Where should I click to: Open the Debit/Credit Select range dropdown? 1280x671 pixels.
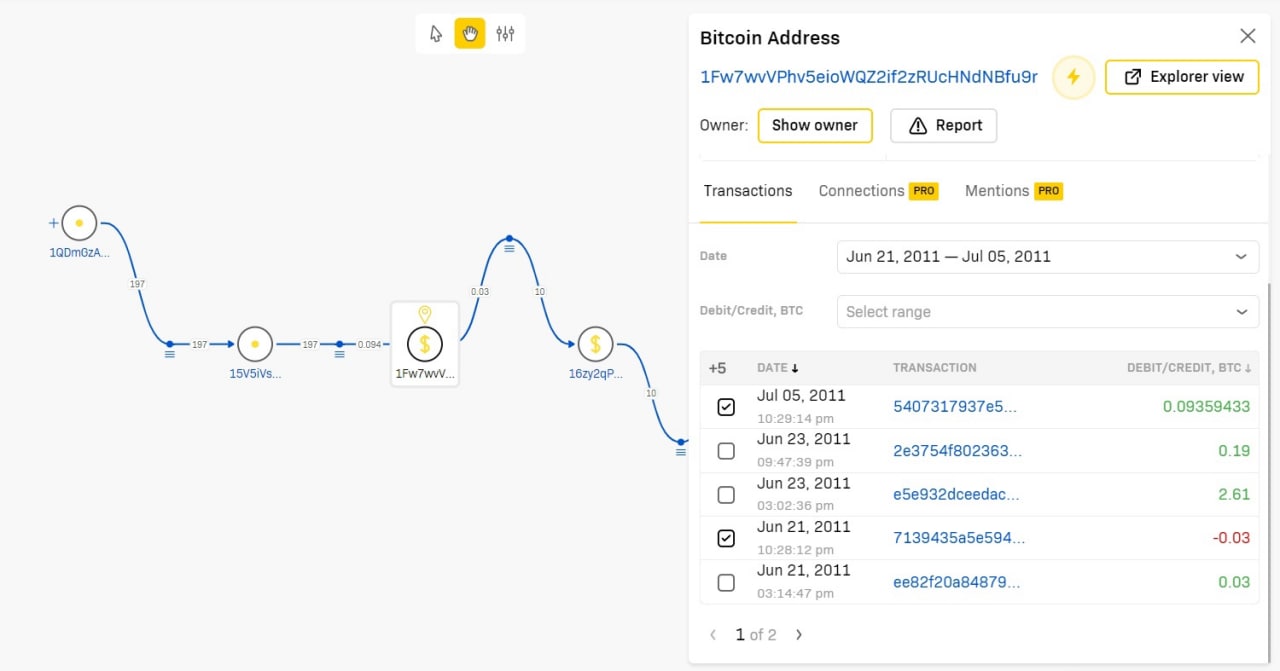1047,312
